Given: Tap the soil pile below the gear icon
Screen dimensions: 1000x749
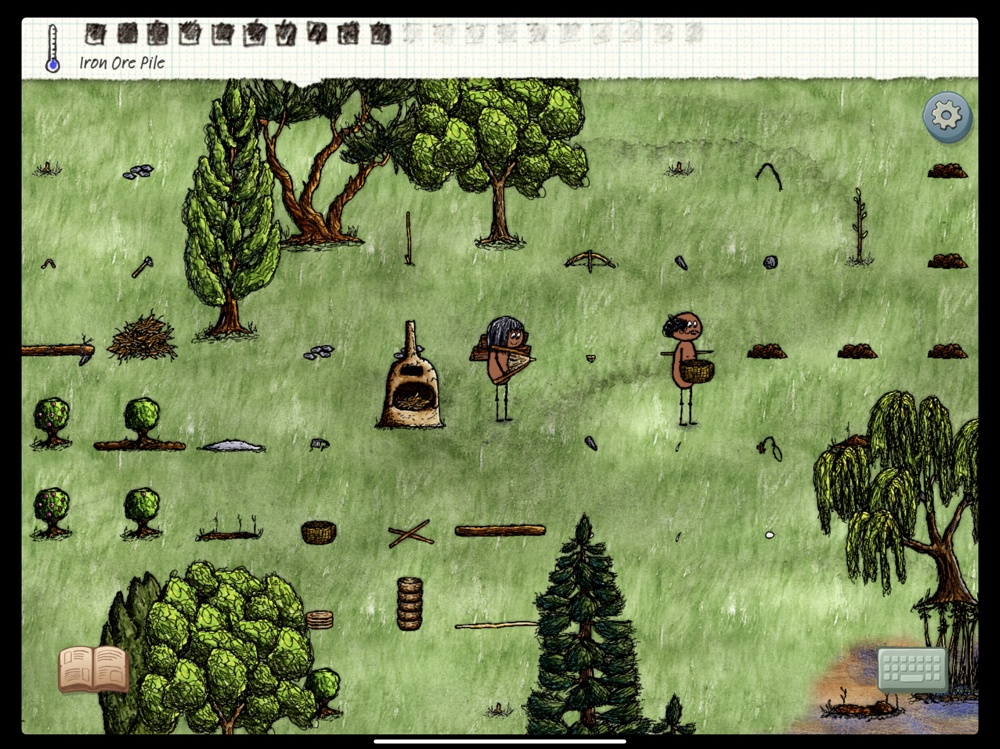Looking at the screenshot, I should 948,170.
